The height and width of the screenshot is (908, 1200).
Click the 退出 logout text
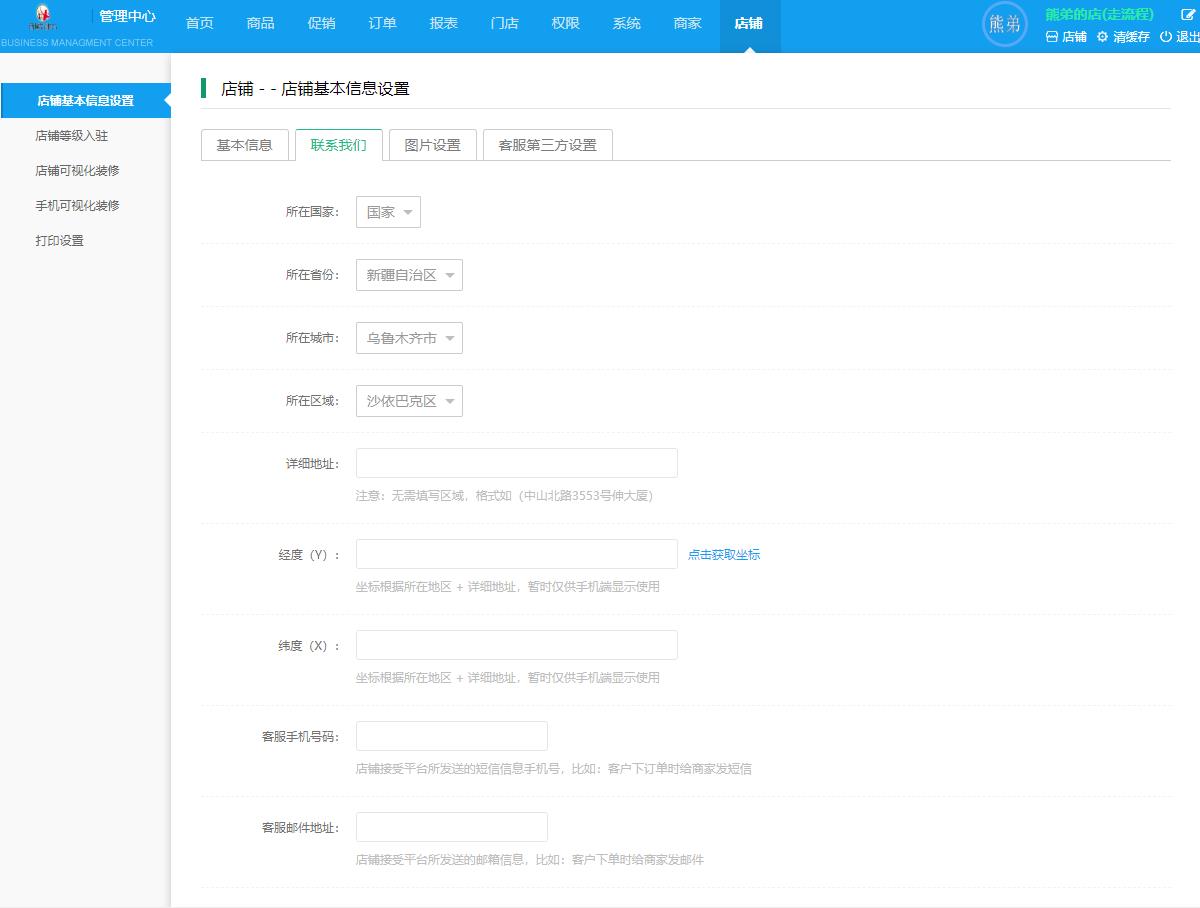pos(1188,37)
